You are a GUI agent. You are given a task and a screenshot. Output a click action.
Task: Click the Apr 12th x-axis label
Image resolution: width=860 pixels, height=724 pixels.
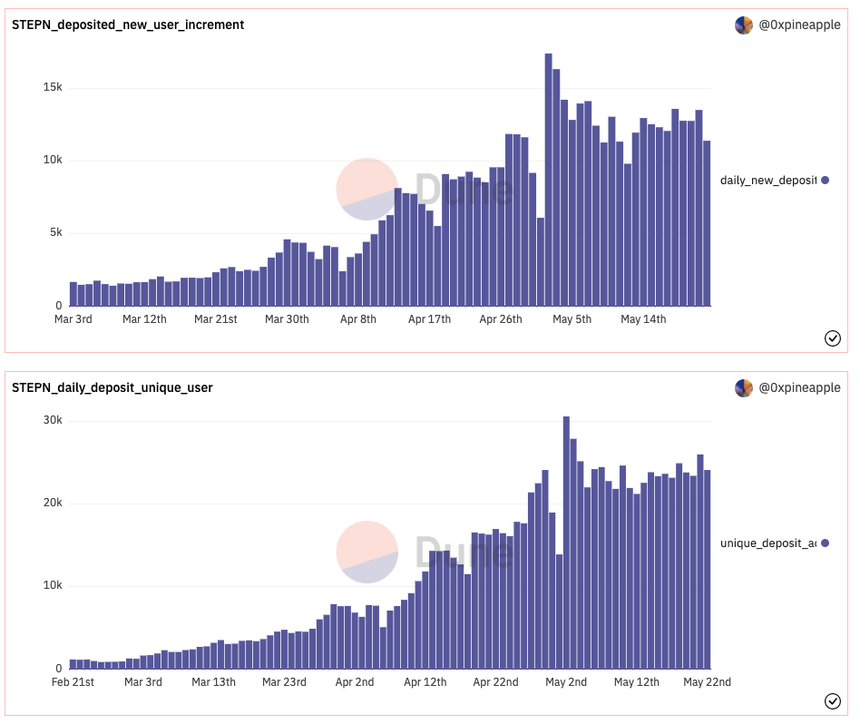coord(425,682)
